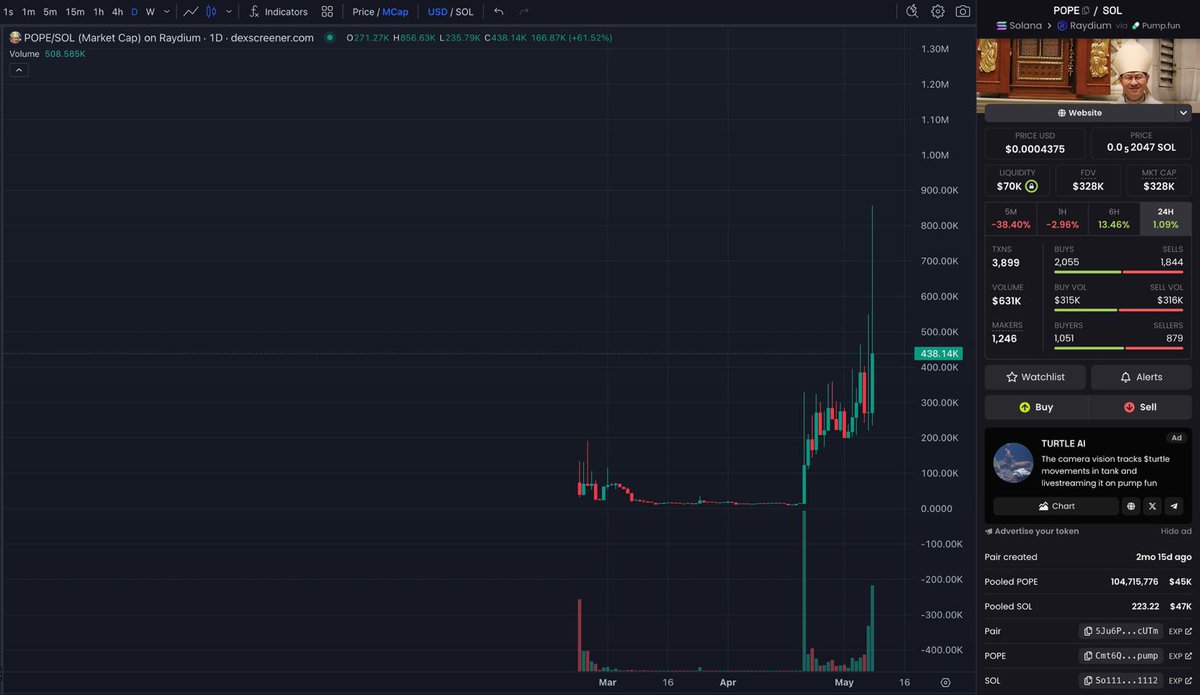Click the green market status dot
The width and height of the screenshot is (1200, 695).
330,38
